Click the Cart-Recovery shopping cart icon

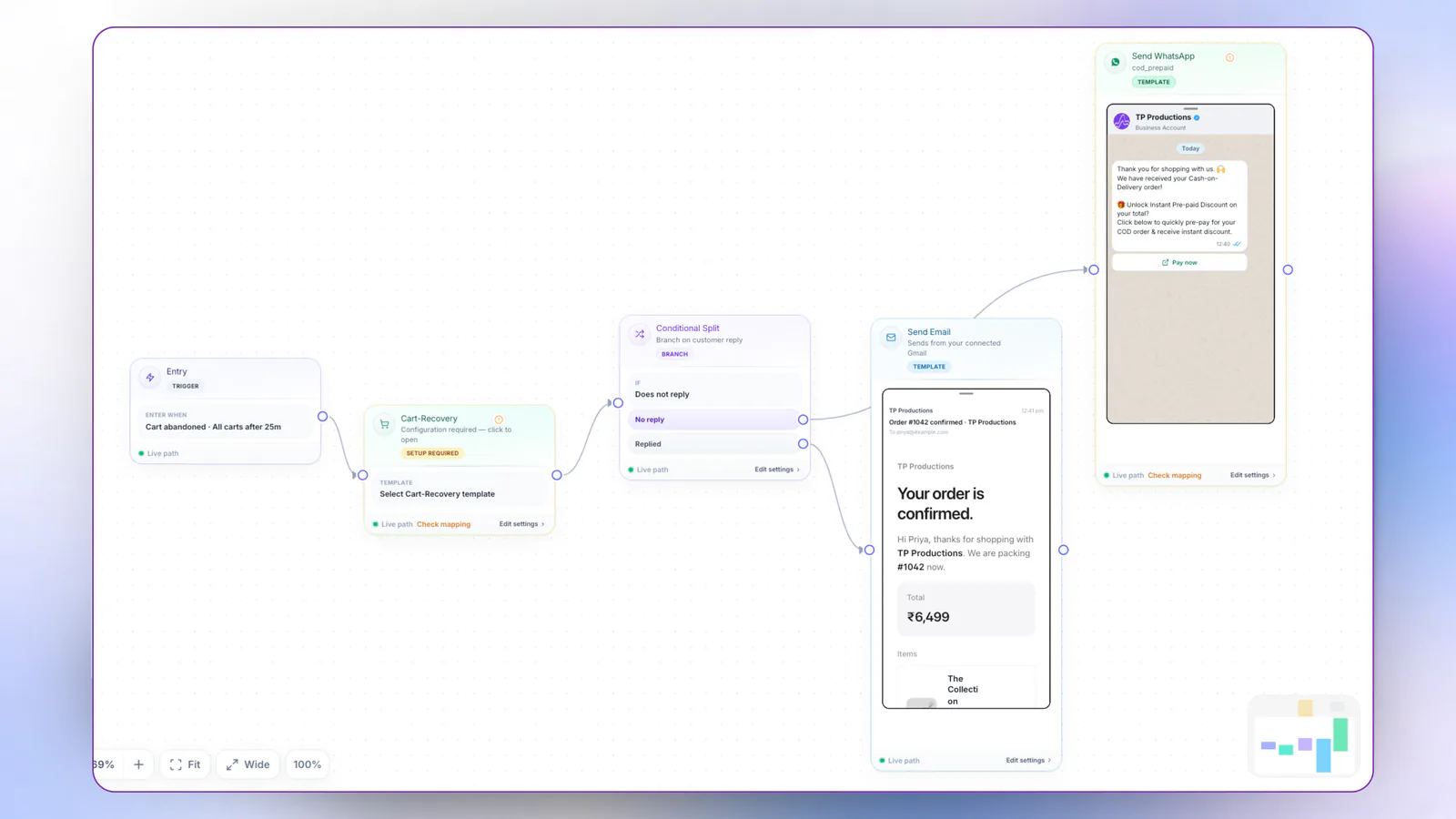tap(384, 424)
